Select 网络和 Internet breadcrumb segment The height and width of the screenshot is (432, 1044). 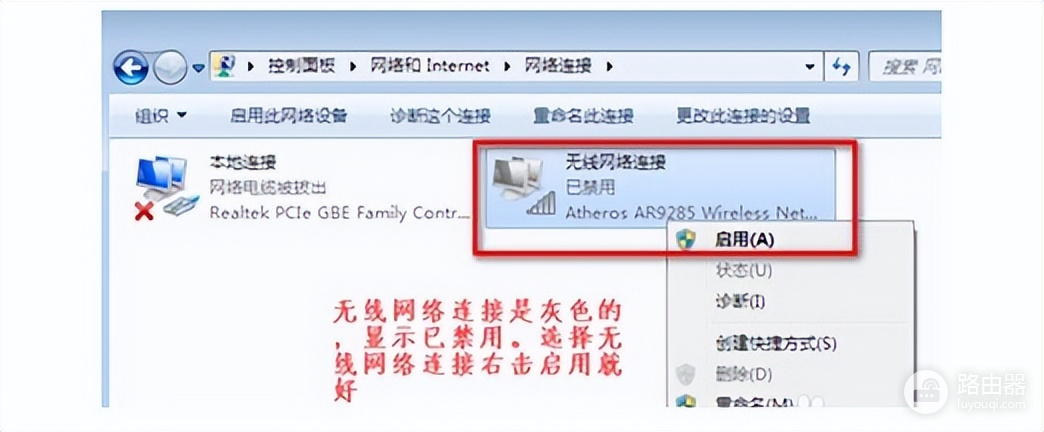coord(429,66)
